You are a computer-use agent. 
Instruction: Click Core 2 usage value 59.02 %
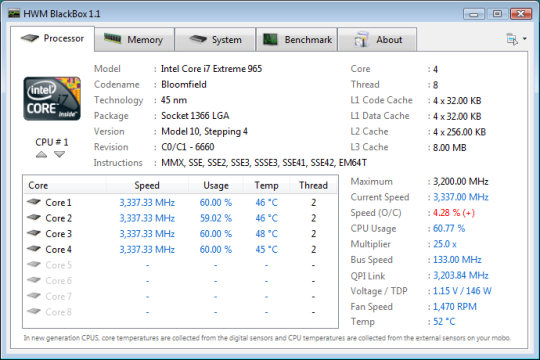216,218
